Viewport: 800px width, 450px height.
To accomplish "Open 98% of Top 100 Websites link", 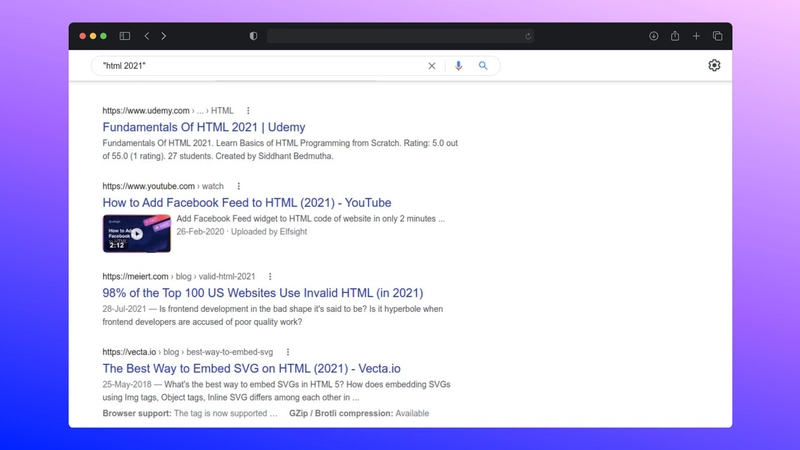I will [x=263, y=293].
